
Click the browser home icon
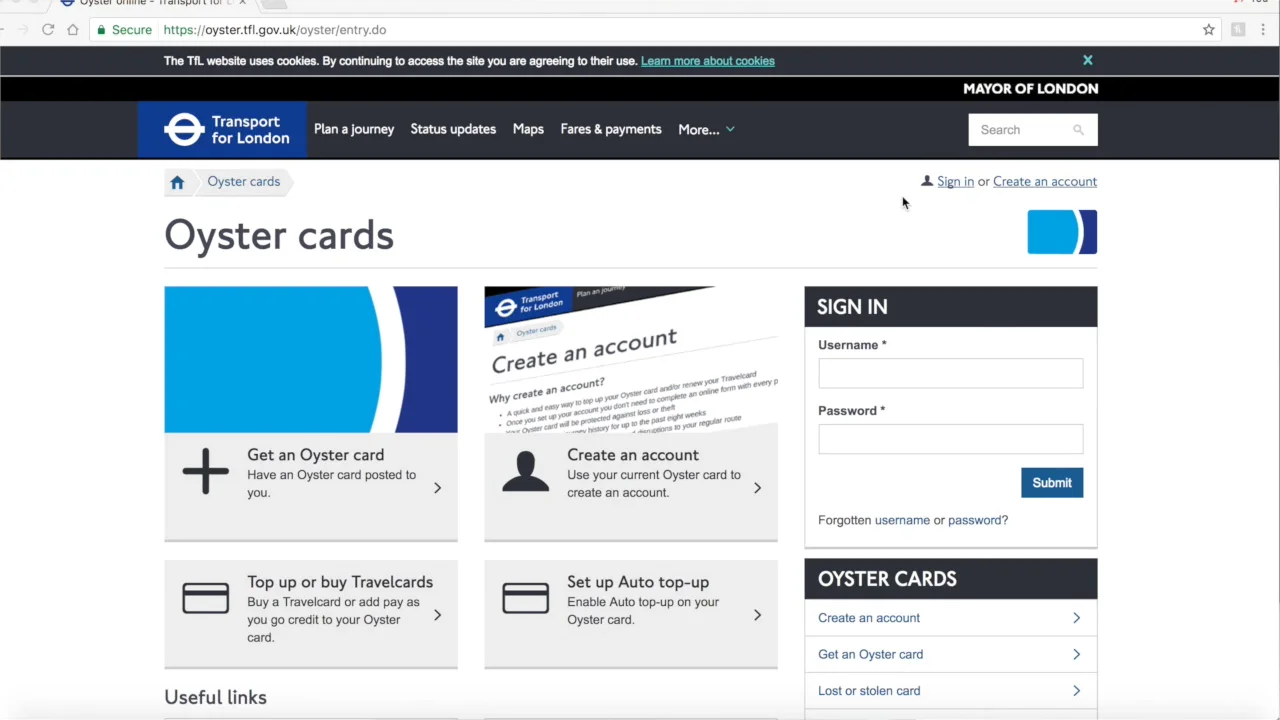[x=73, y=30]
